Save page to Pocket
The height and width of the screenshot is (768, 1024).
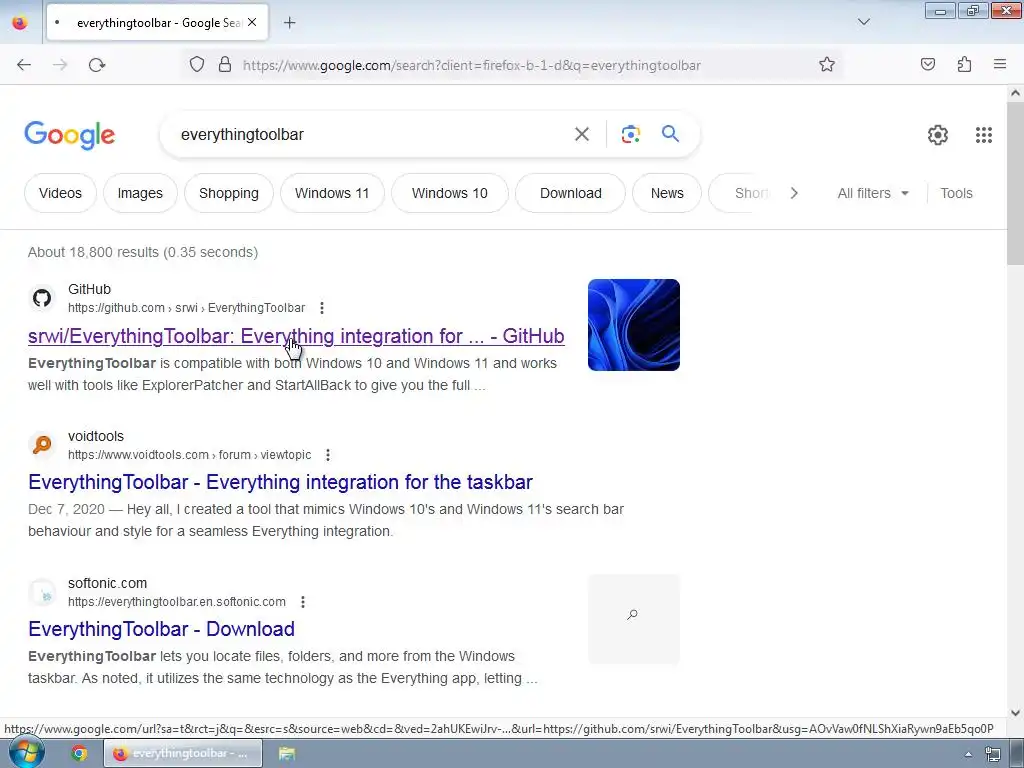click(x=928, y=65)
